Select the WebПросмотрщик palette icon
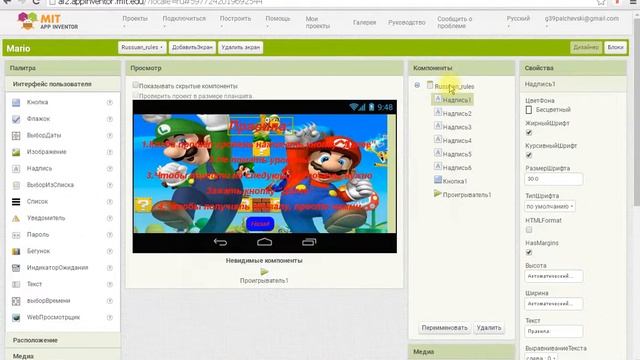Image resolution: width=640 pixels, height=360 pixels. tap(16, 317)
